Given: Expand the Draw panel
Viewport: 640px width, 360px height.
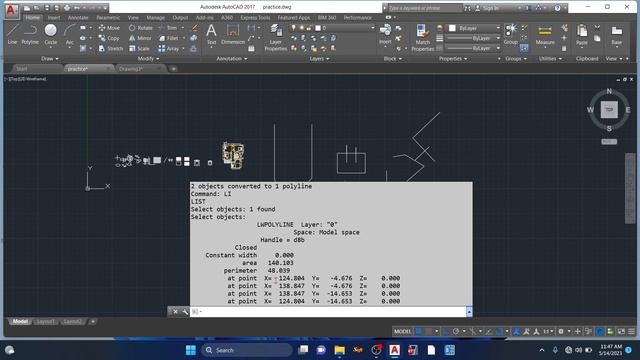Looking at the screenshot, I should tap(50, 59).
